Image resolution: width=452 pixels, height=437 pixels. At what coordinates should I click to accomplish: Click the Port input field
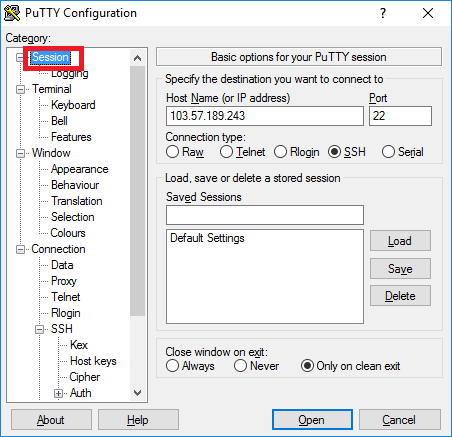pyautogui.click(x=400, y=116)
